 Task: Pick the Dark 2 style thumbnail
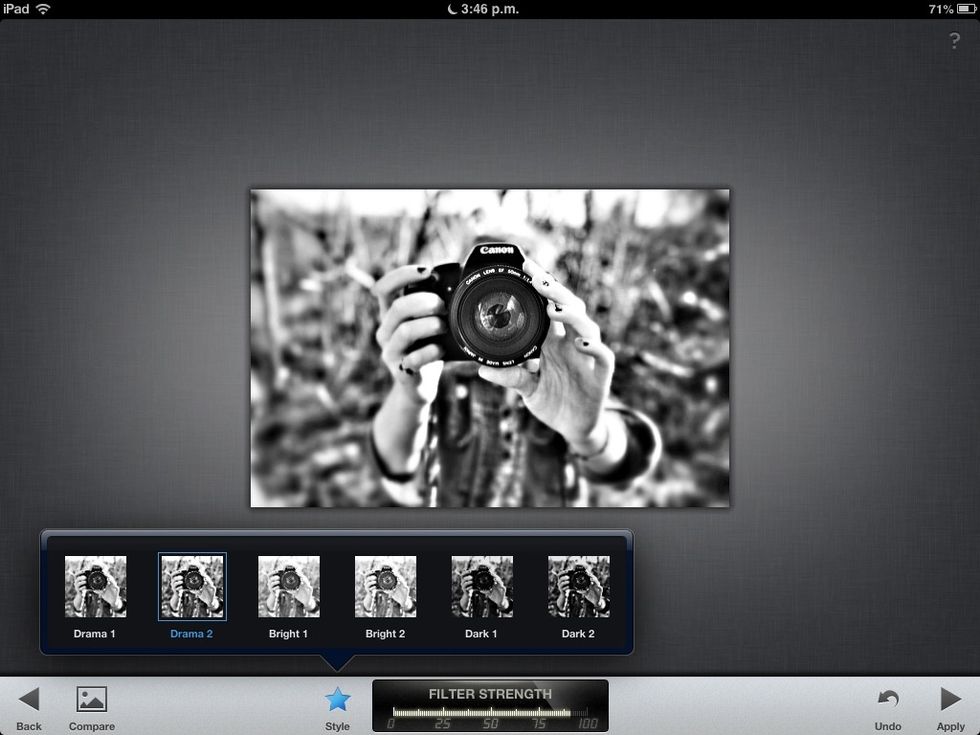[x=579, y=586]
